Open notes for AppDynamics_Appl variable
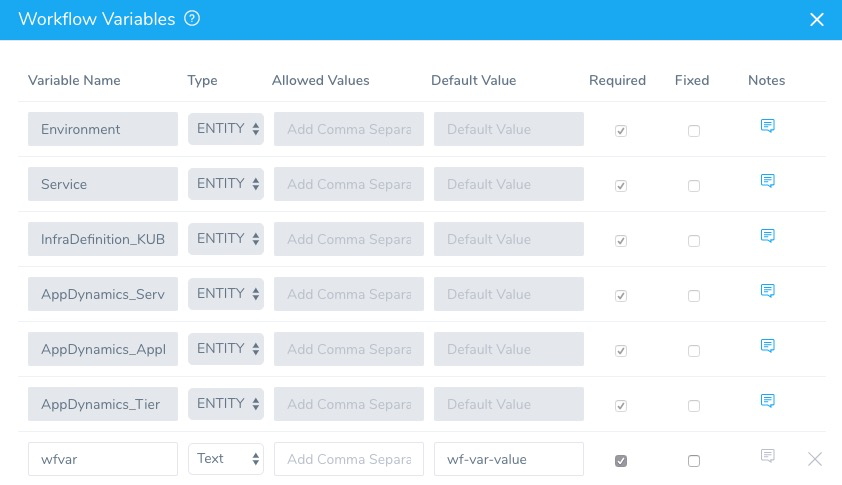Viewport: 842px width, 485px height. pyautogui.click(x=767, y=346)
